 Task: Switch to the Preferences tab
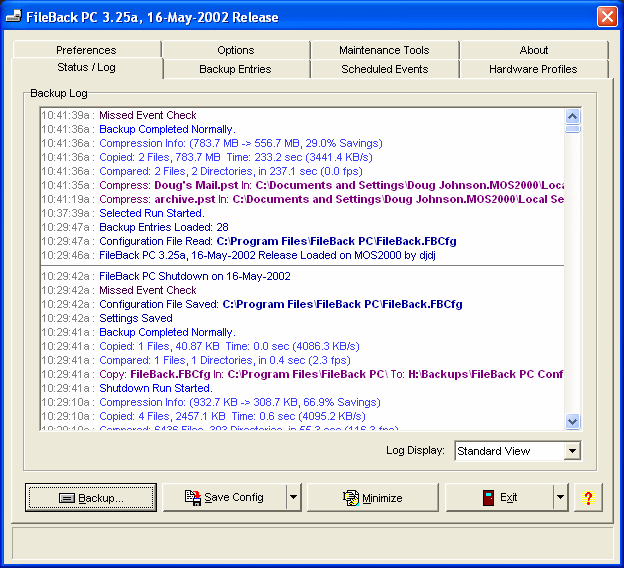point(86,50)
